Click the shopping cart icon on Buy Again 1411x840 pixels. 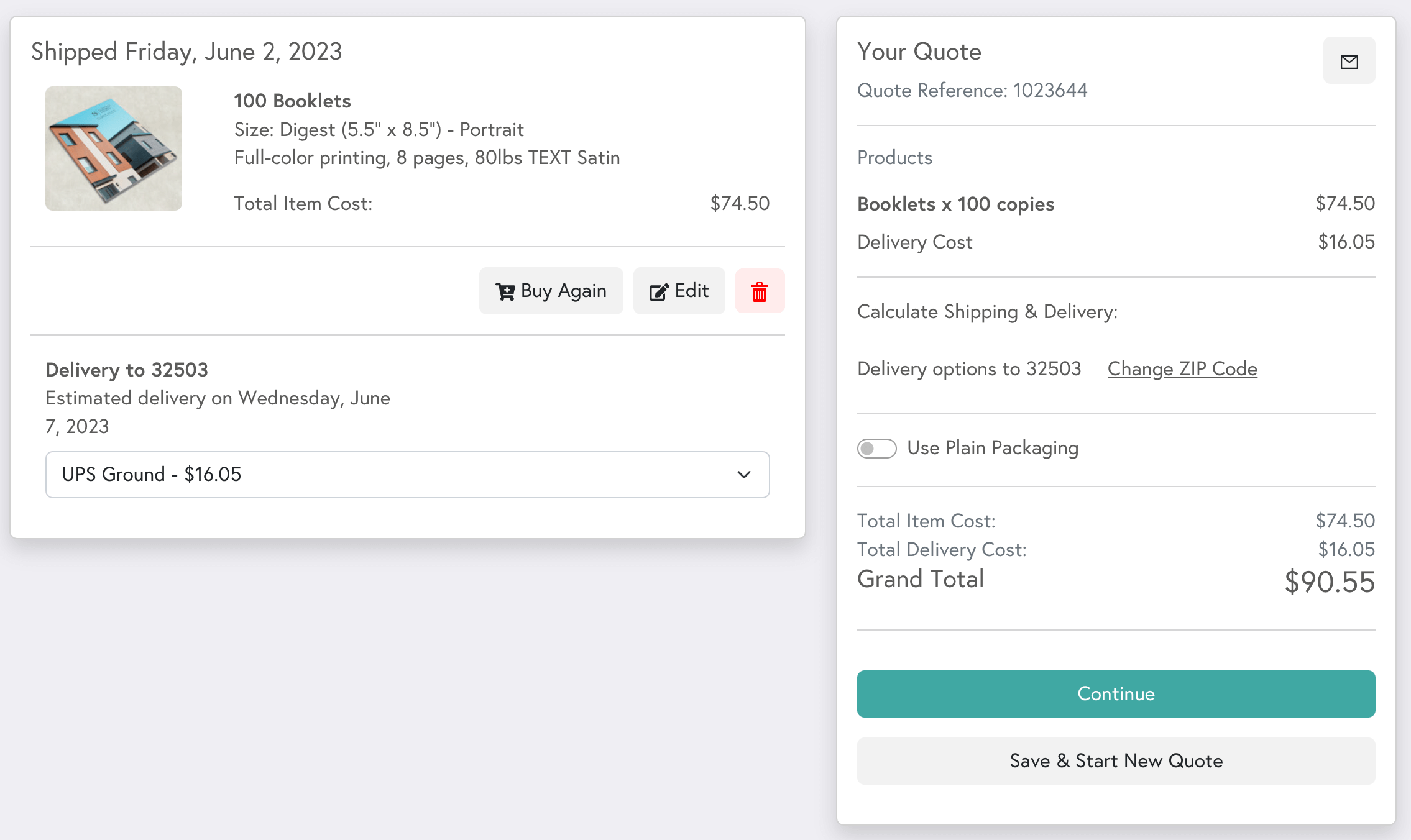[505, 291]
